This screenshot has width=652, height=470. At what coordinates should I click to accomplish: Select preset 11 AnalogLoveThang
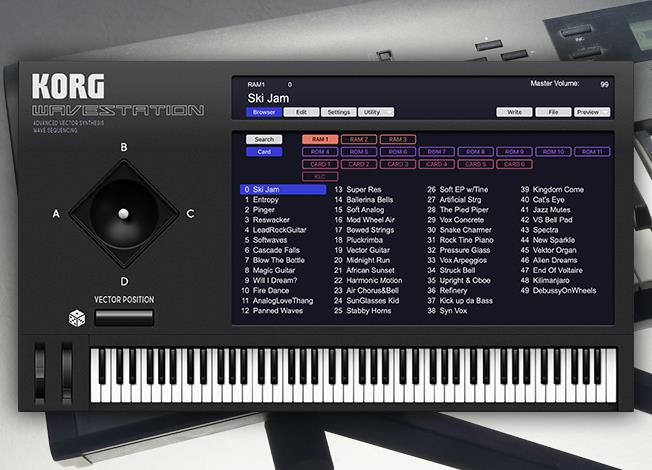pyautogui.click(x=277, y=301)
